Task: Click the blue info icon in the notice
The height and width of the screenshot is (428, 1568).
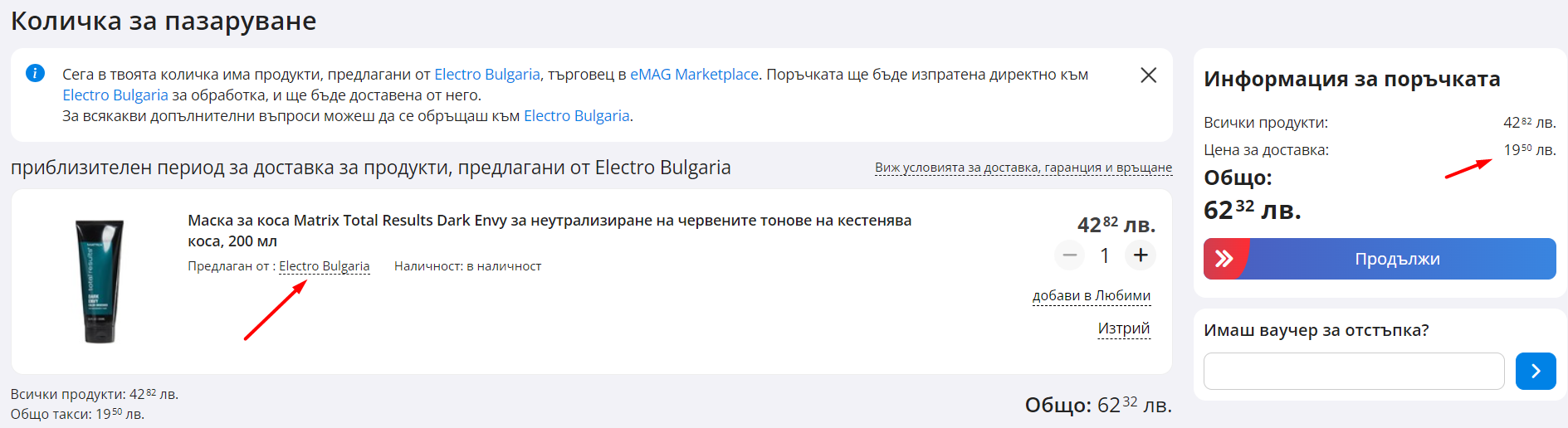Action: point(35,73)
